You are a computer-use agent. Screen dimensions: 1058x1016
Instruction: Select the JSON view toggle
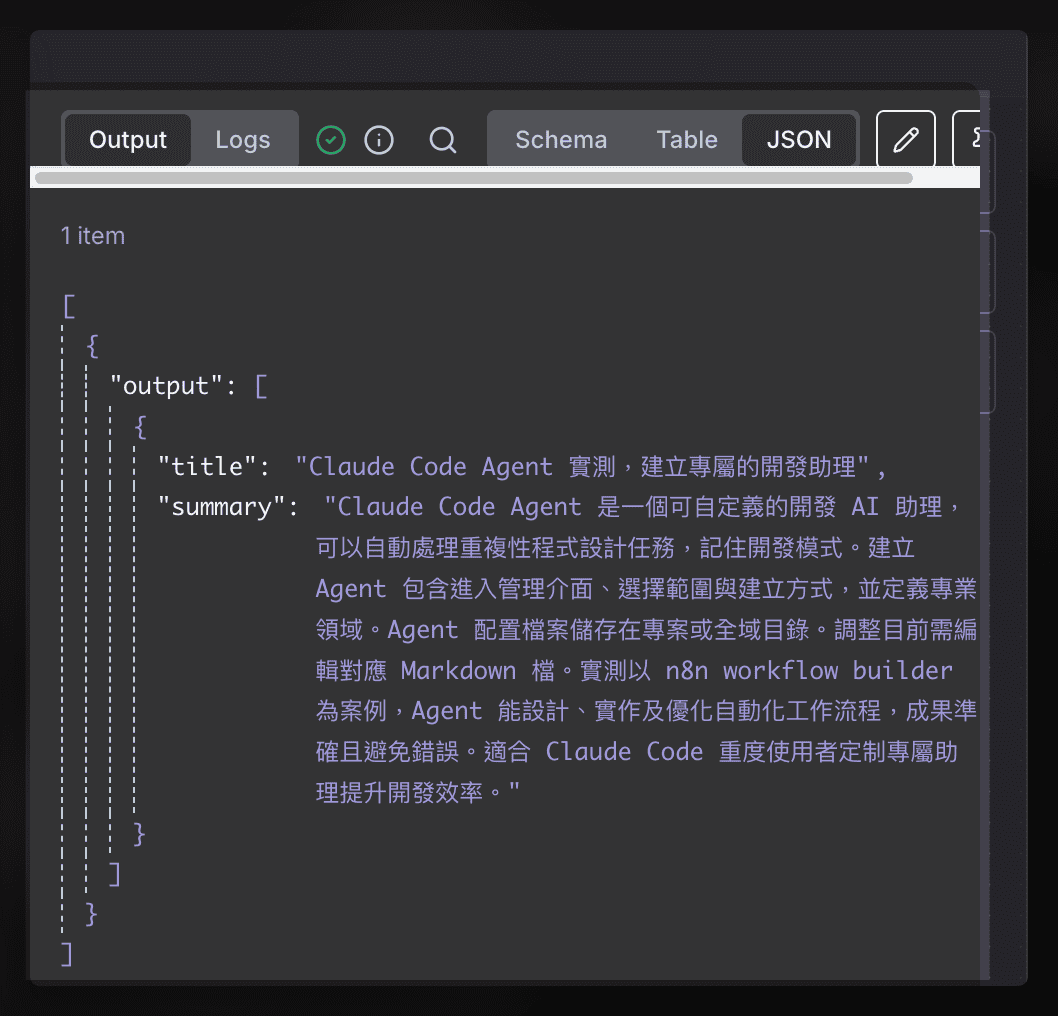(799, 140)
